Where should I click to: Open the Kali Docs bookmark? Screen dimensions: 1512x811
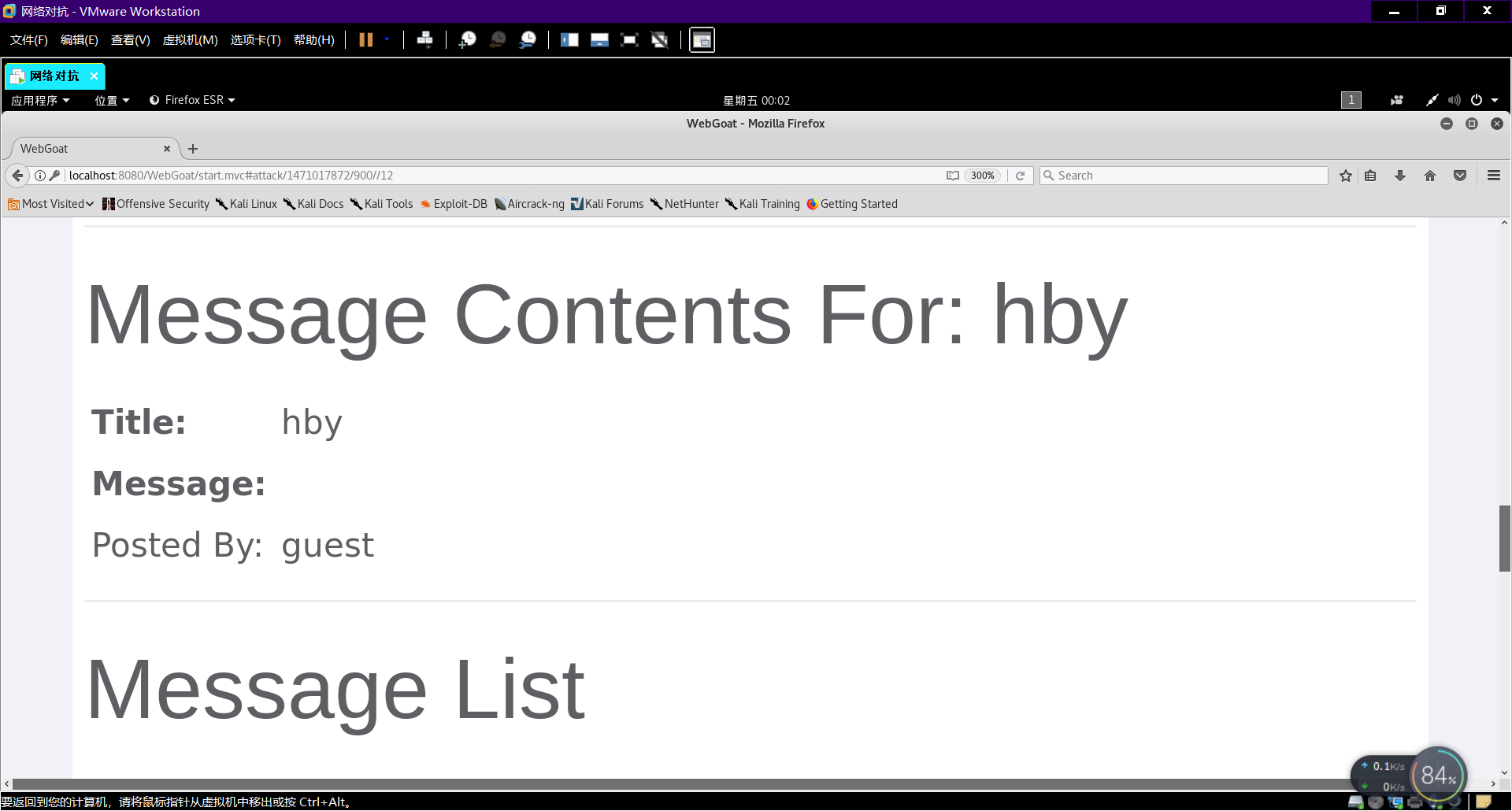313,204
